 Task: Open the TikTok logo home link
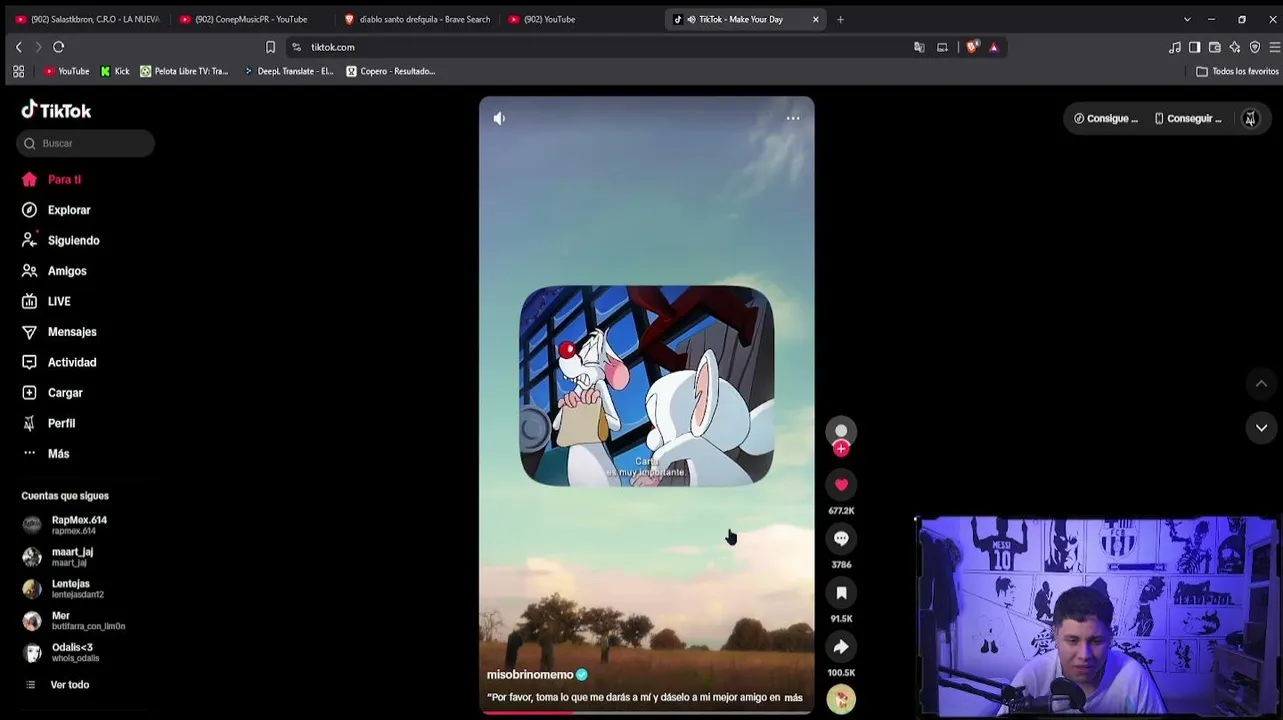(56, 110)
